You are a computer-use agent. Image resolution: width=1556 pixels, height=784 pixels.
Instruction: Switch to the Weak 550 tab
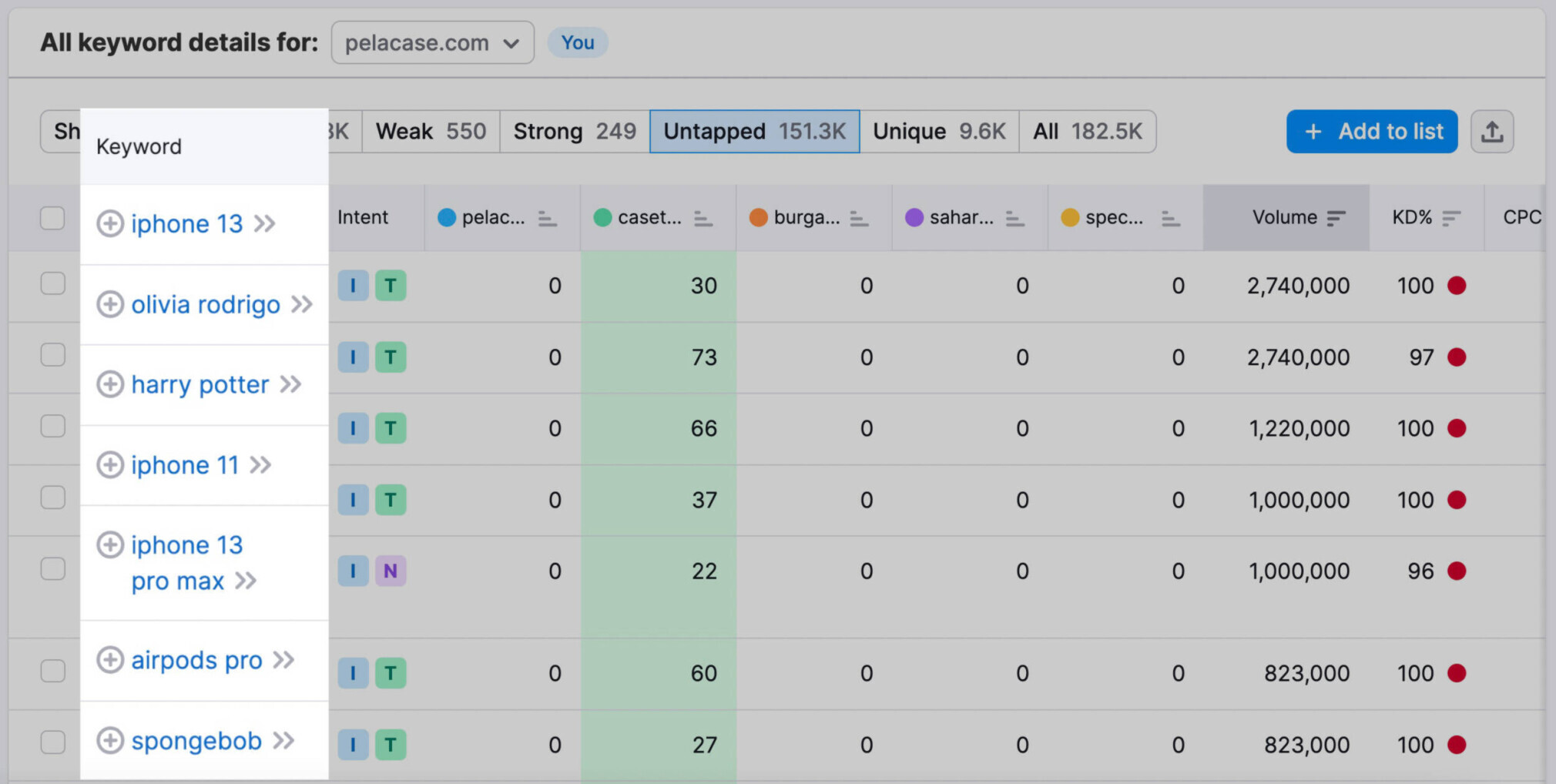pos(431,132)
